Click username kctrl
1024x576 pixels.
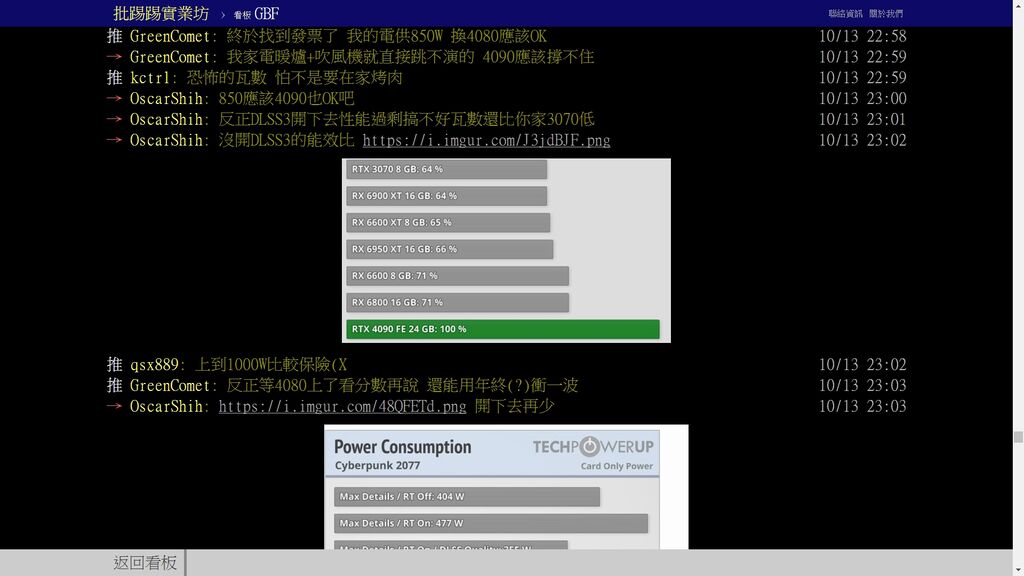[150, 78]
